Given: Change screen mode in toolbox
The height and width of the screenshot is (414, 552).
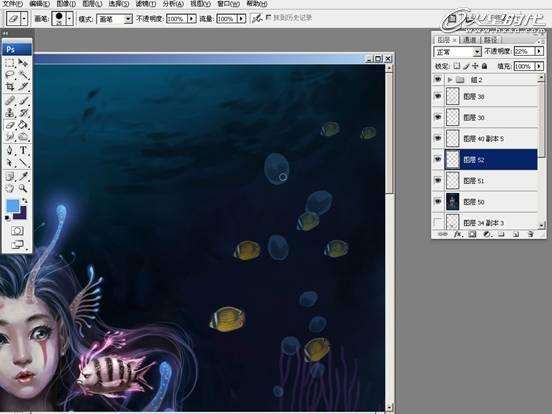Looking at the screenshot, I should [x=17, y=244].
